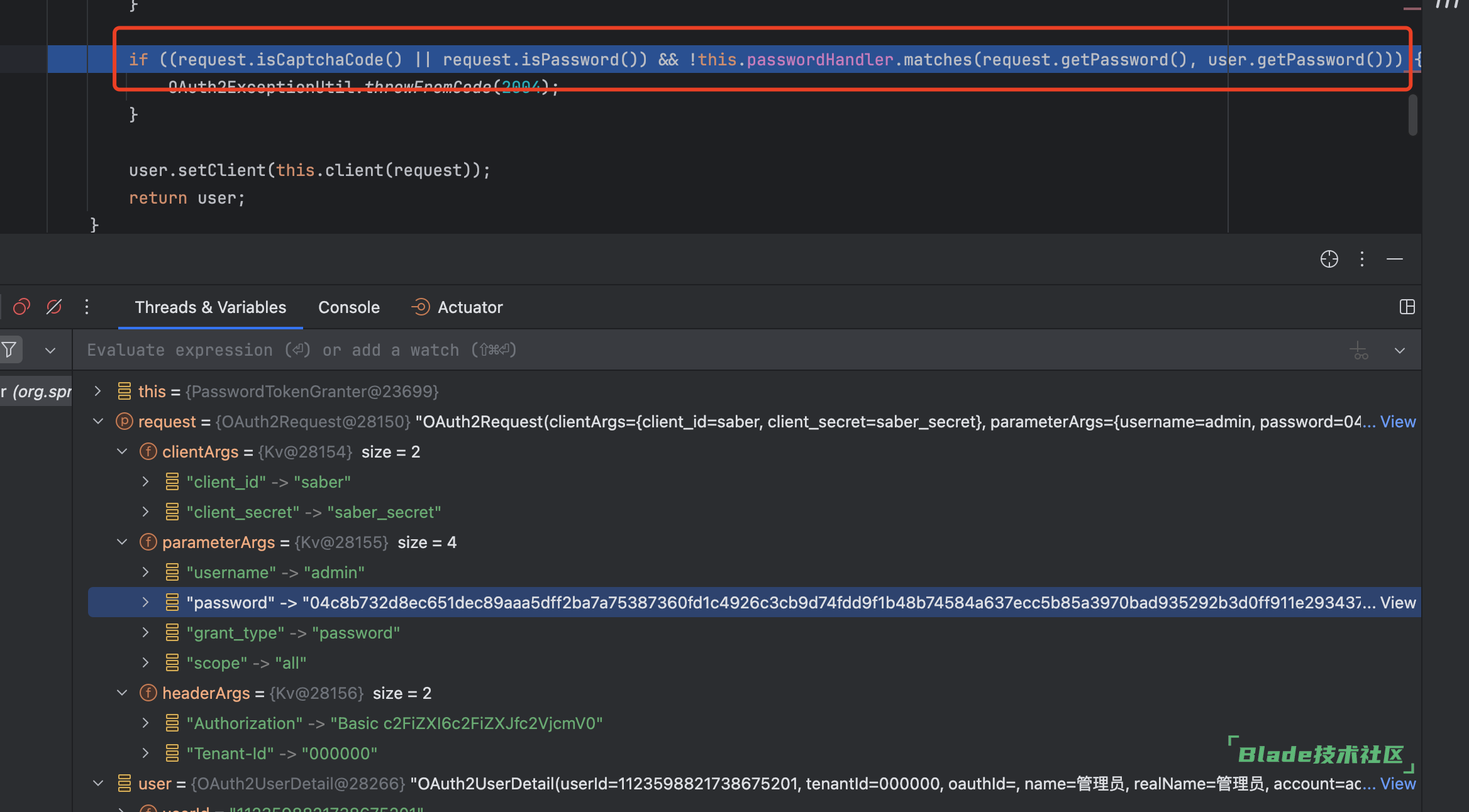Viewport: 1469px width, 812px height.
Task: Click the stack frame entry '(org.spr'
Action: tap(36, 391)
